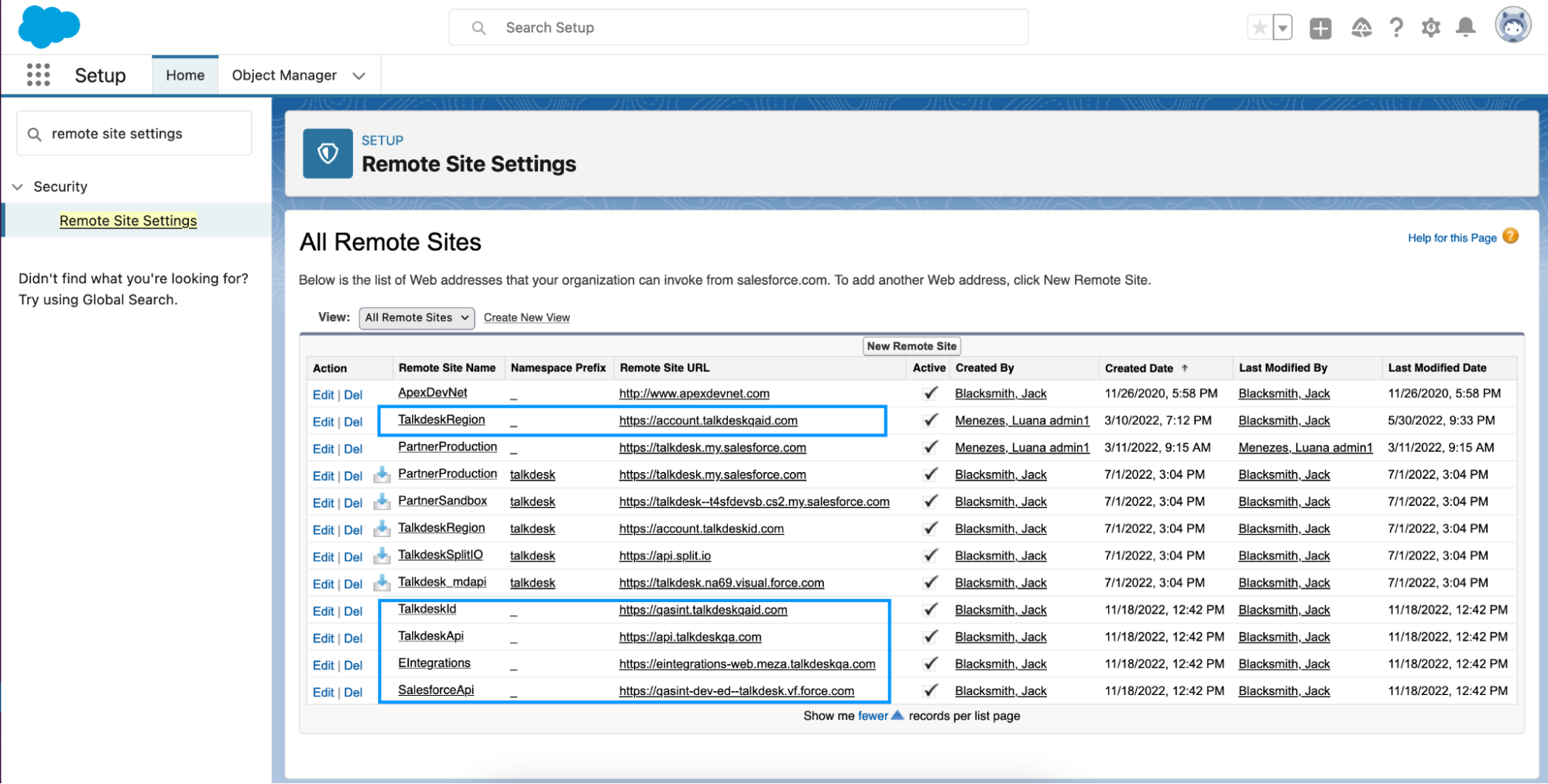Collapse the Security section in sidebar
Image resolution: width=1548 pixels, height=784 pixels.
18,187
